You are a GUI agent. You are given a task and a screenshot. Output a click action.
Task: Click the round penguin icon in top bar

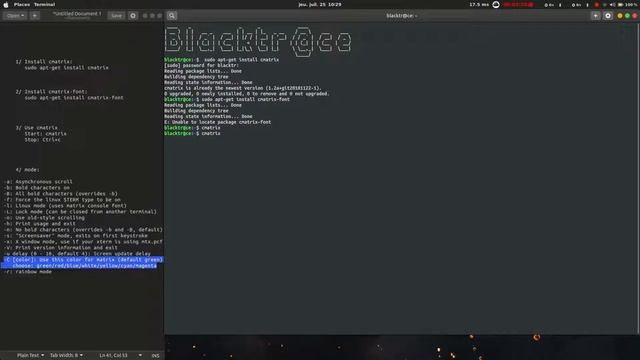pyautogui.click(x=496, y=4)
